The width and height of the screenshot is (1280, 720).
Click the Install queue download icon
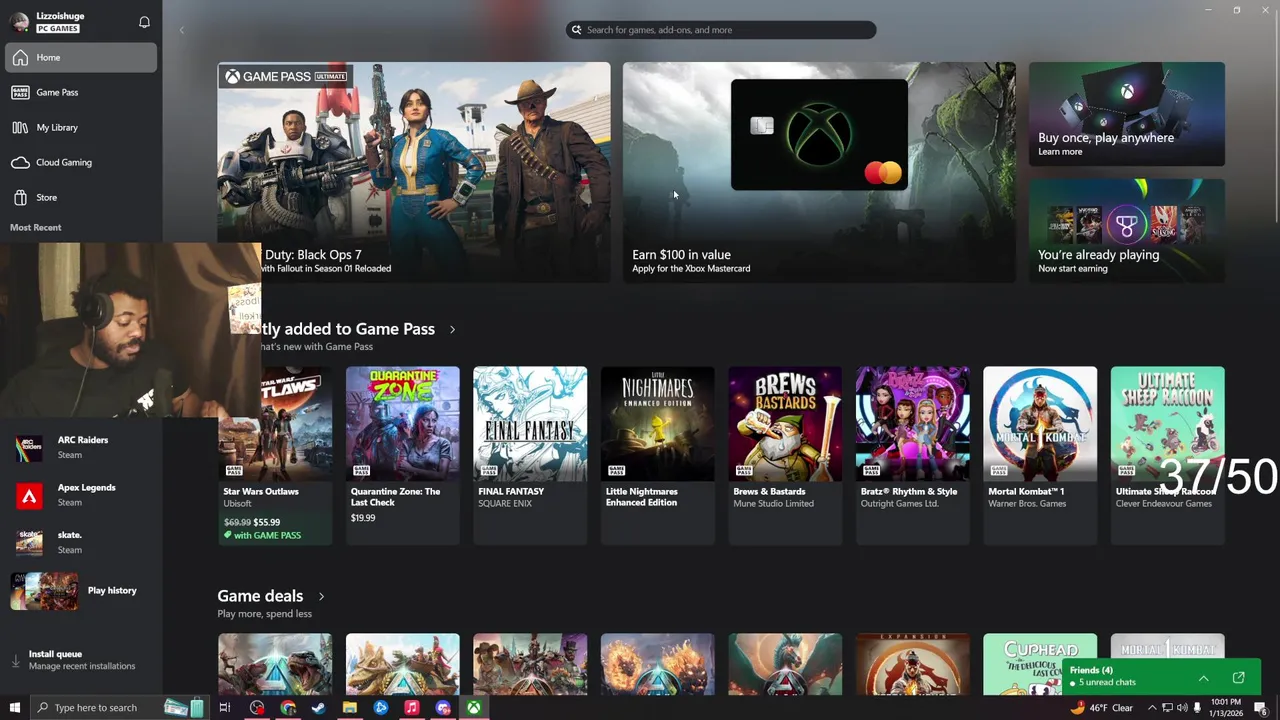pos(15,661)
